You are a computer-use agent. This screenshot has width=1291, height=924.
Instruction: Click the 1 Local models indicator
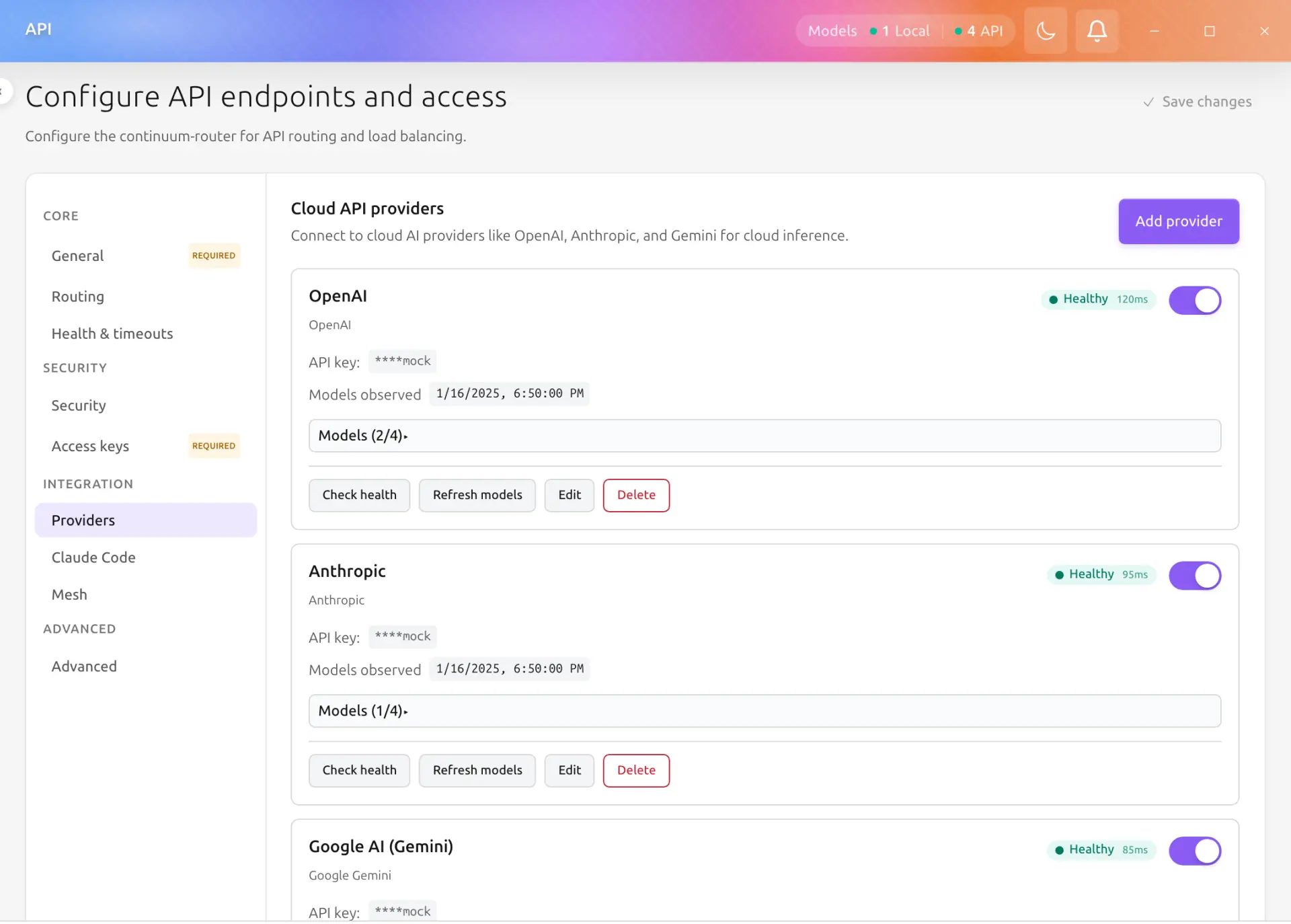click(899, 31)
